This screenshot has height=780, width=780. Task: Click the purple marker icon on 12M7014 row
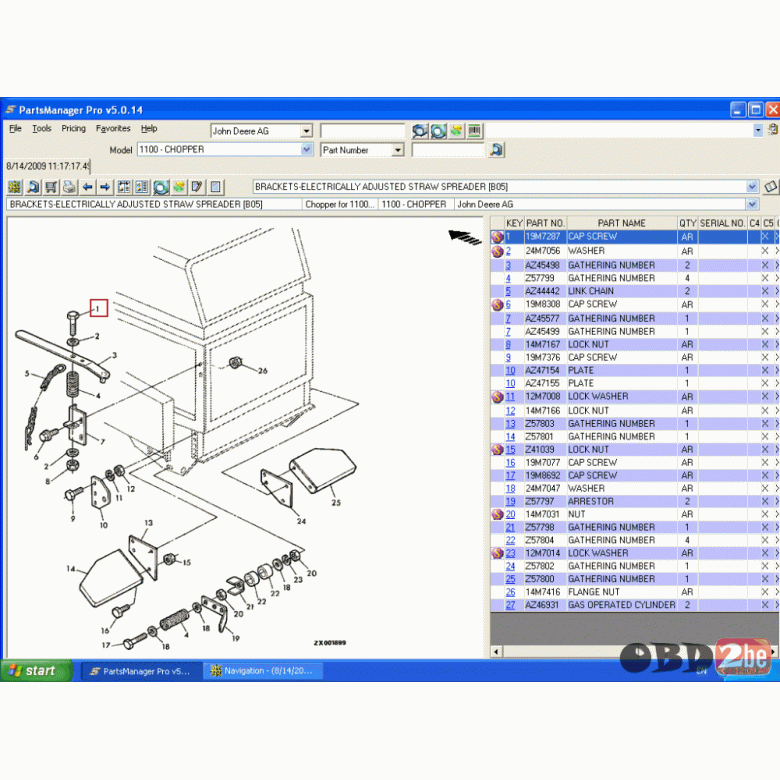[x=497, y=553]
